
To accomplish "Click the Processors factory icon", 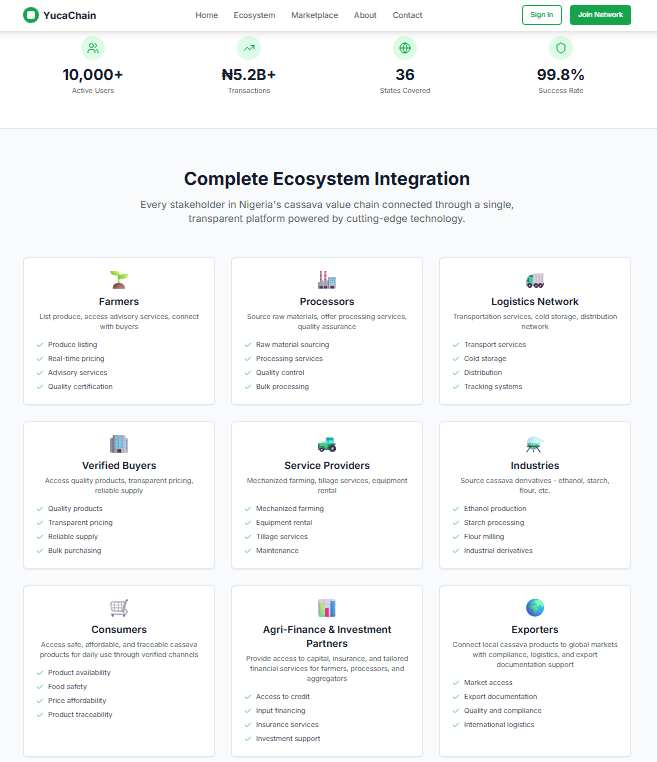I will 327,280.
